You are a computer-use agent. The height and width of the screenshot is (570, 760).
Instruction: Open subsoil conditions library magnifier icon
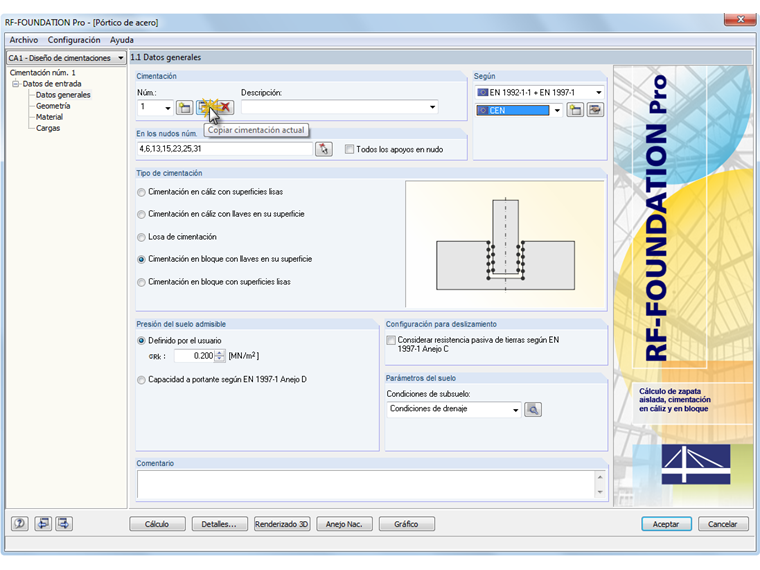(x=533, y=410)
